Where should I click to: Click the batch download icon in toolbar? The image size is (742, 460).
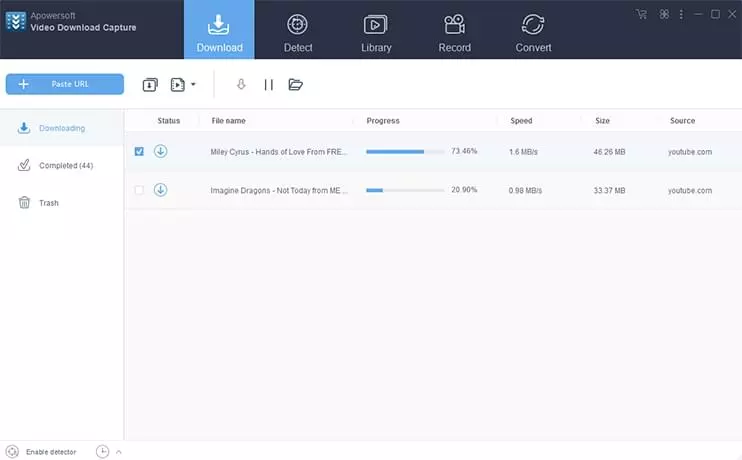(150, 85)
